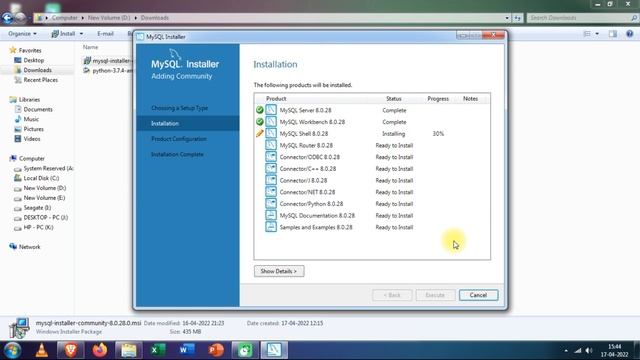Select the Installation step in sidebar
The image size is (640, 360).
(x=188, y=123)
